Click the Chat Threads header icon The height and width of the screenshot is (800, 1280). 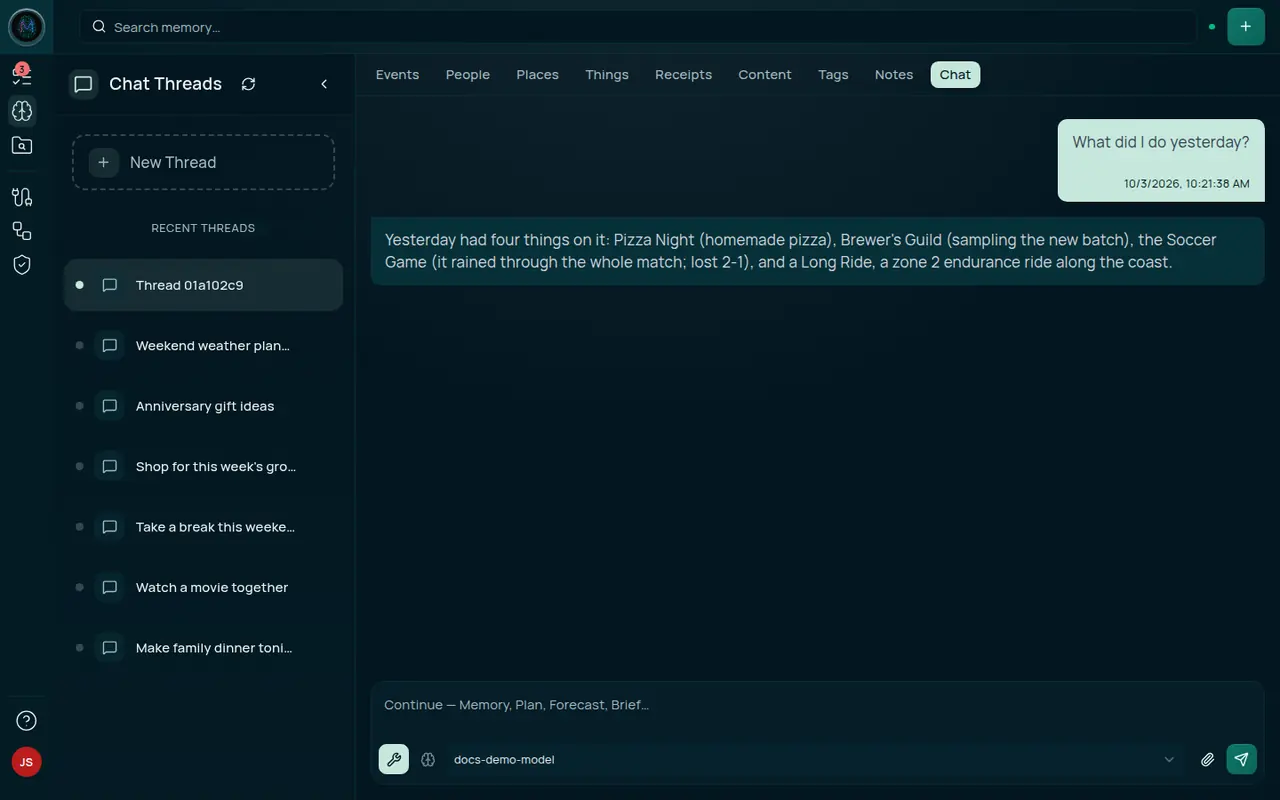(84, 84)
